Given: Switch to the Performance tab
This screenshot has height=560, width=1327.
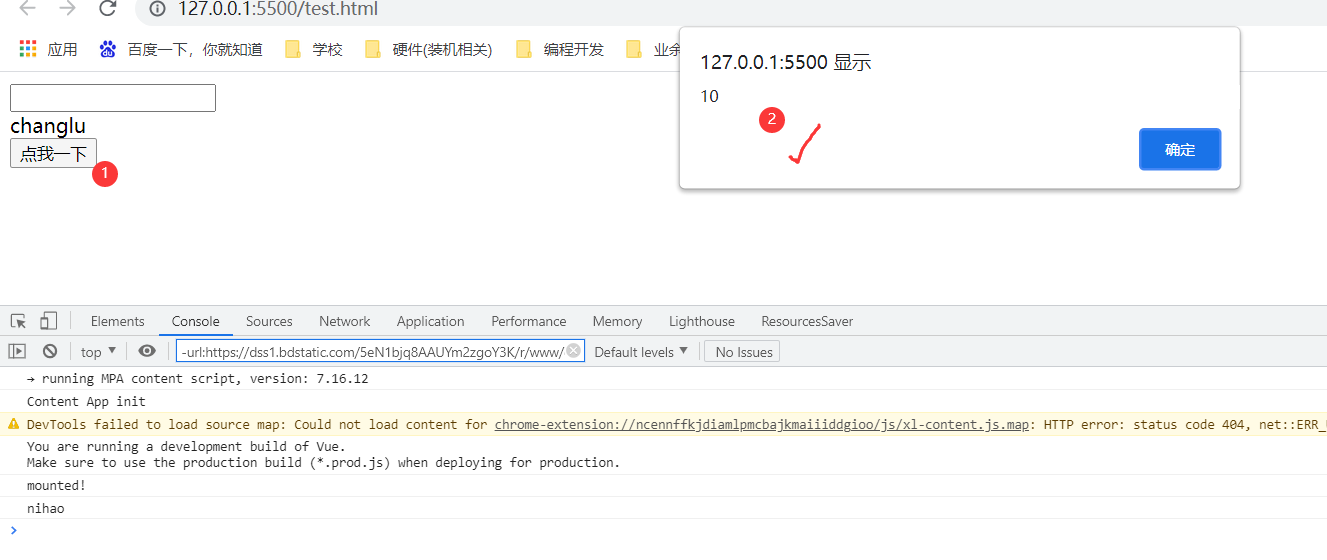Looking at the screenshot, I should (529, 321).
